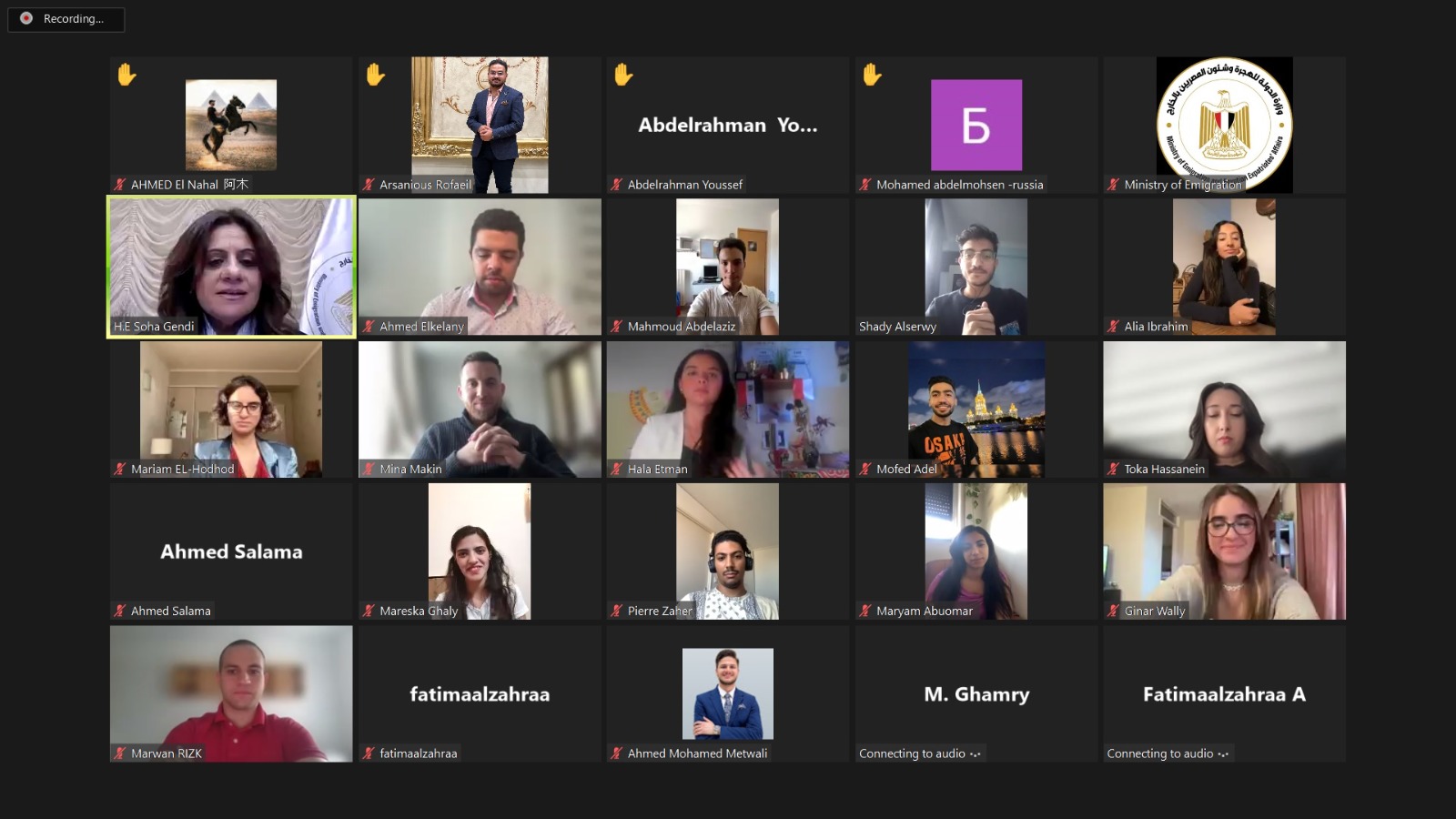Click the Ahmed Salama name placeholder tile
Screen dimensions: 1456x819
click(x=231, y=551)
